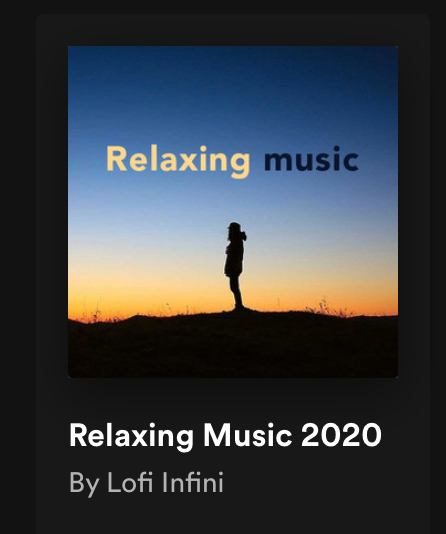Open the Relaxing Music 2020 playlist cover
Screen dimensions: 446x534
pos(233,212)
